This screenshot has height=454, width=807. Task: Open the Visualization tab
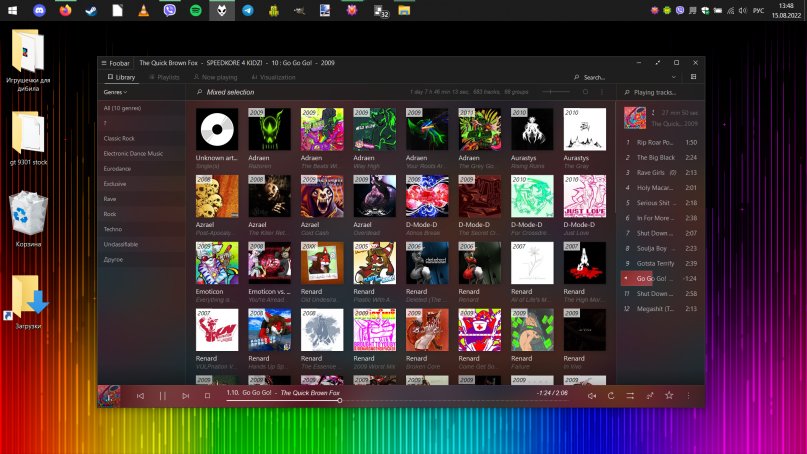pos(273,77)
